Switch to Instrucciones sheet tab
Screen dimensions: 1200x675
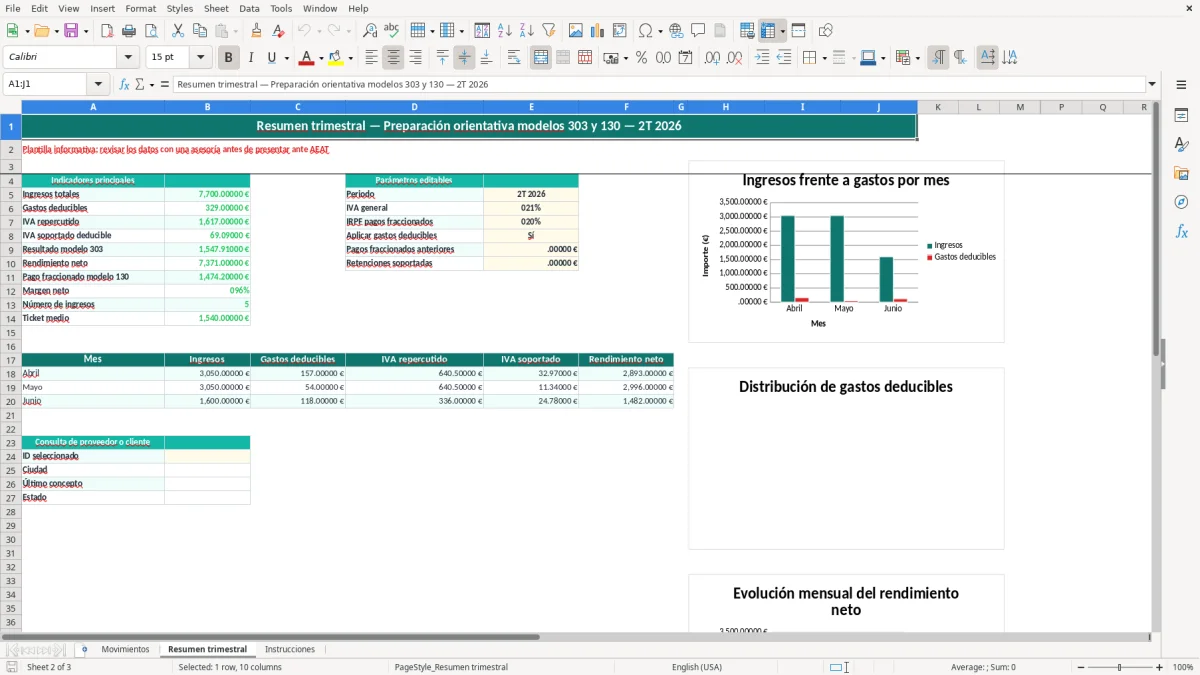coord(289,650)
